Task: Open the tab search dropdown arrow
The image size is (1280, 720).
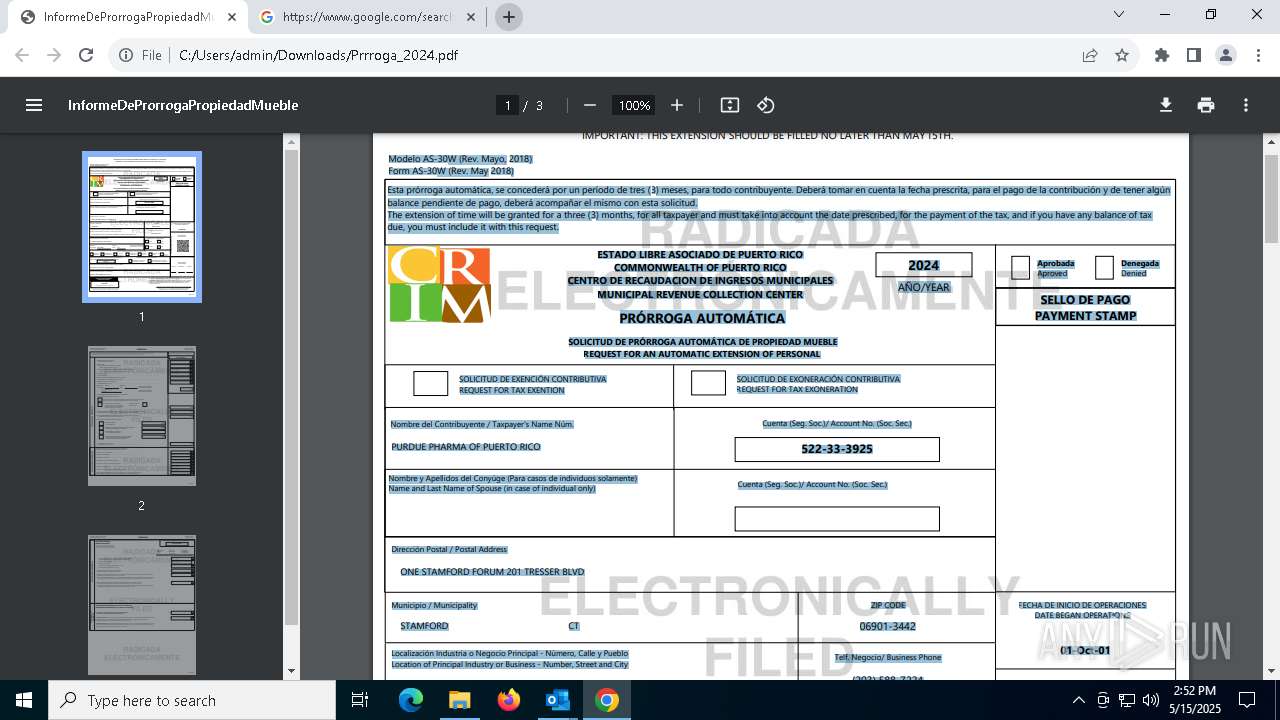Action: click(1120, 14)
